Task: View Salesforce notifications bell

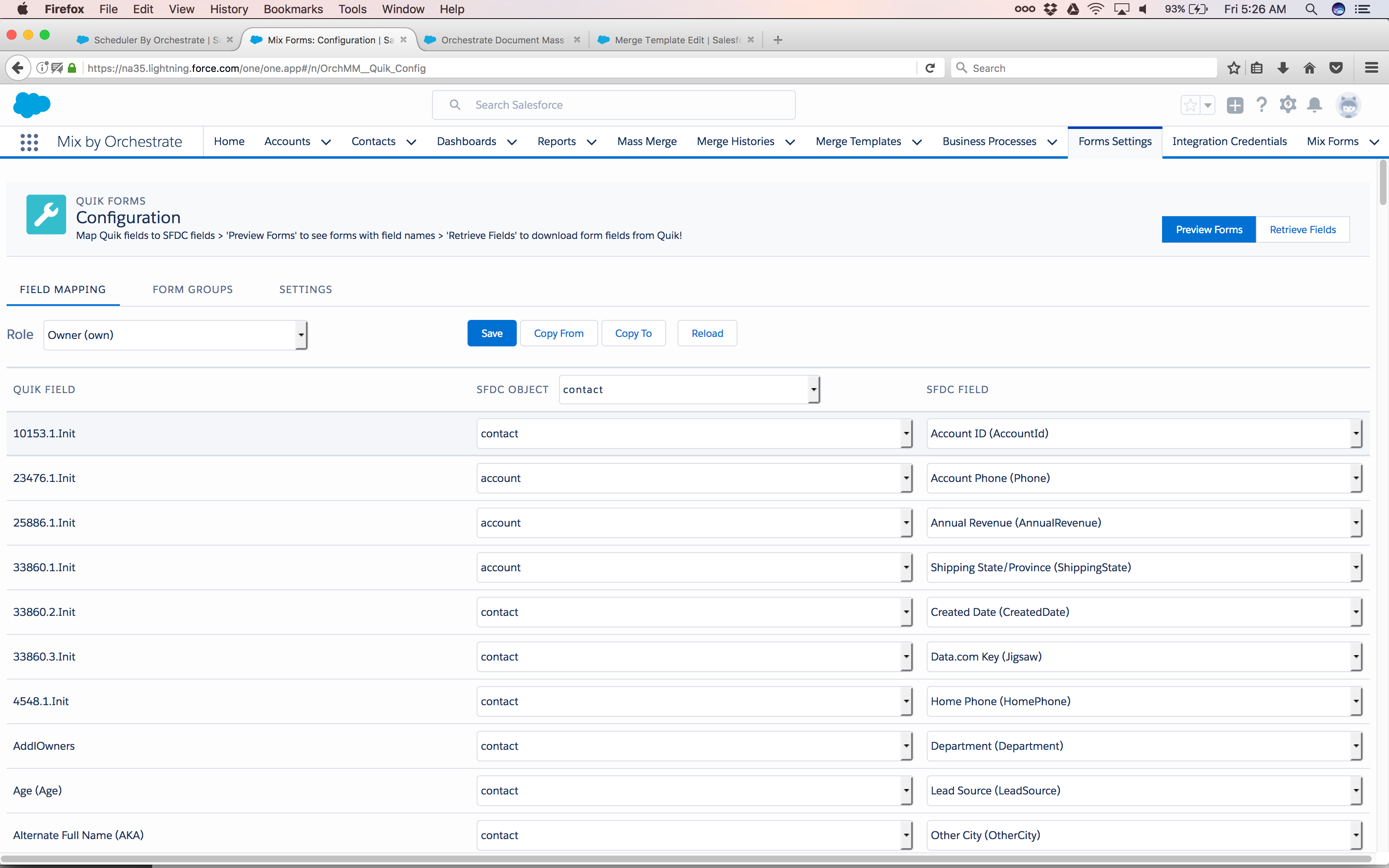Action: (x=1315, y=105)
